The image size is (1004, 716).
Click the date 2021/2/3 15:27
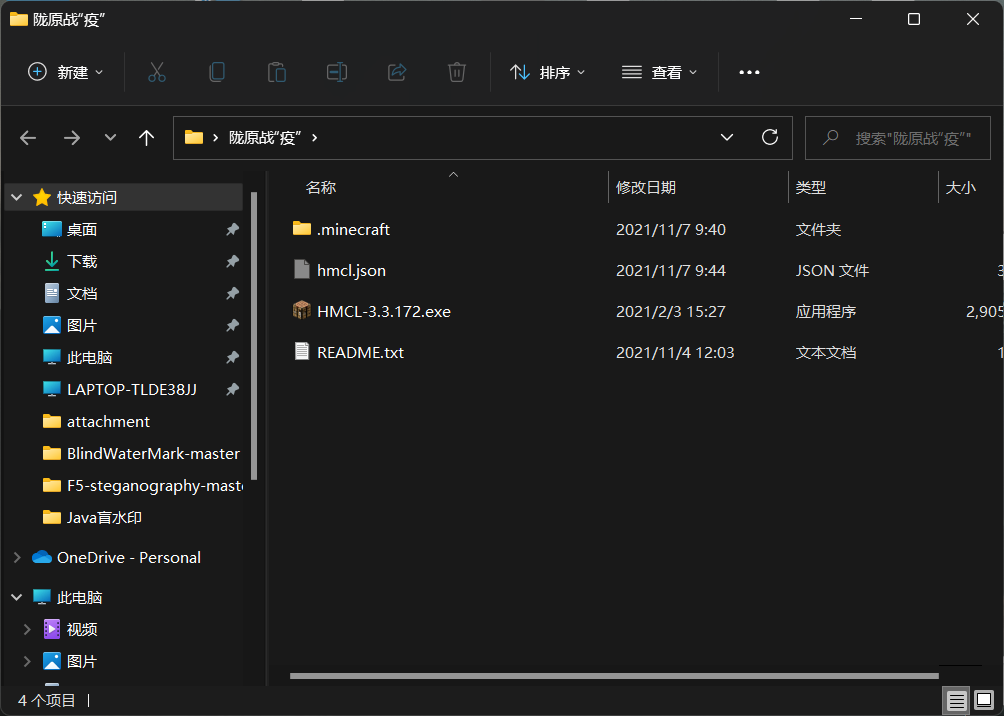tap(670, 311)
